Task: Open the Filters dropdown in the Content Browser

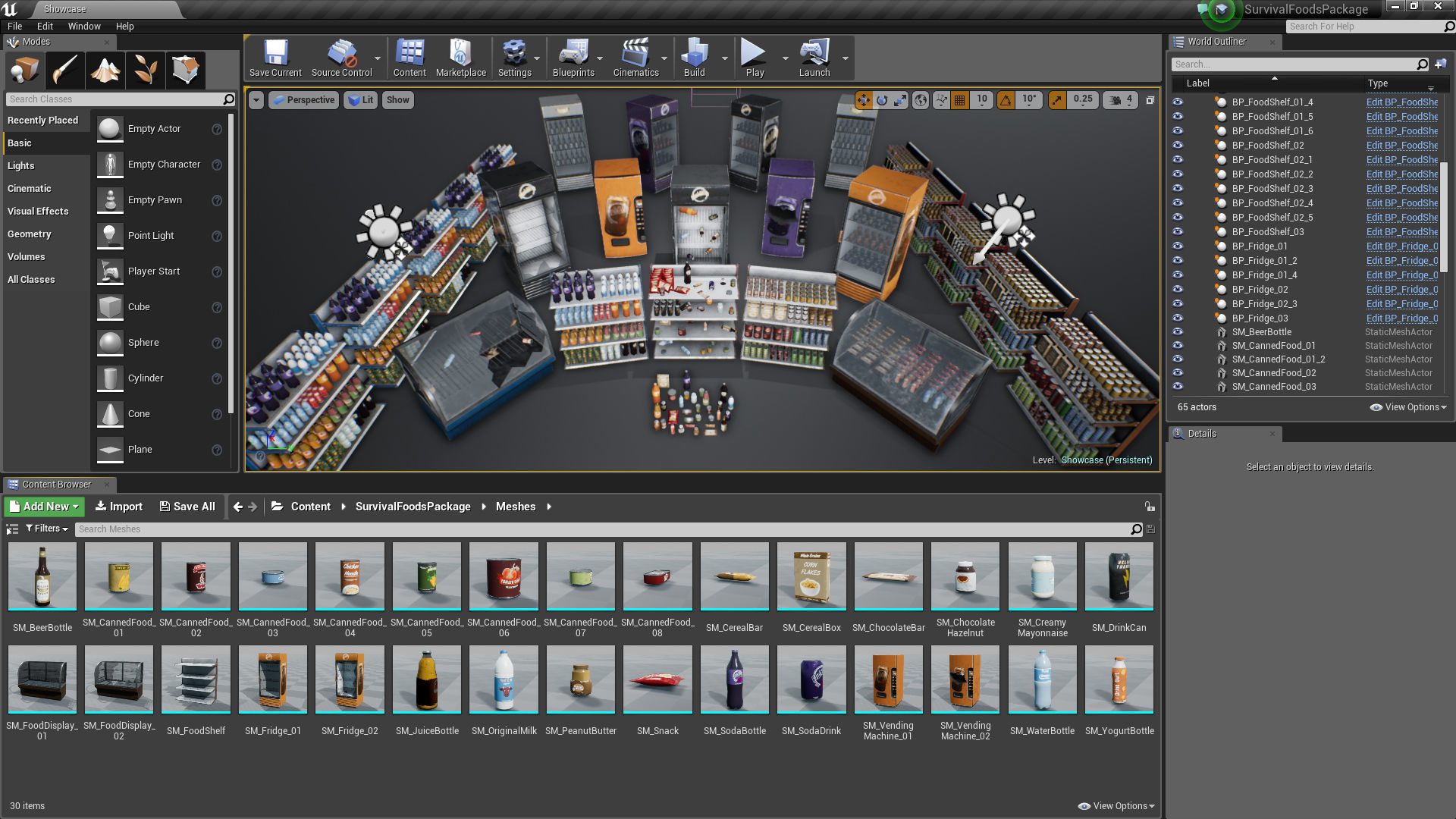Action: pyautogui.click(x=47, y=529)
